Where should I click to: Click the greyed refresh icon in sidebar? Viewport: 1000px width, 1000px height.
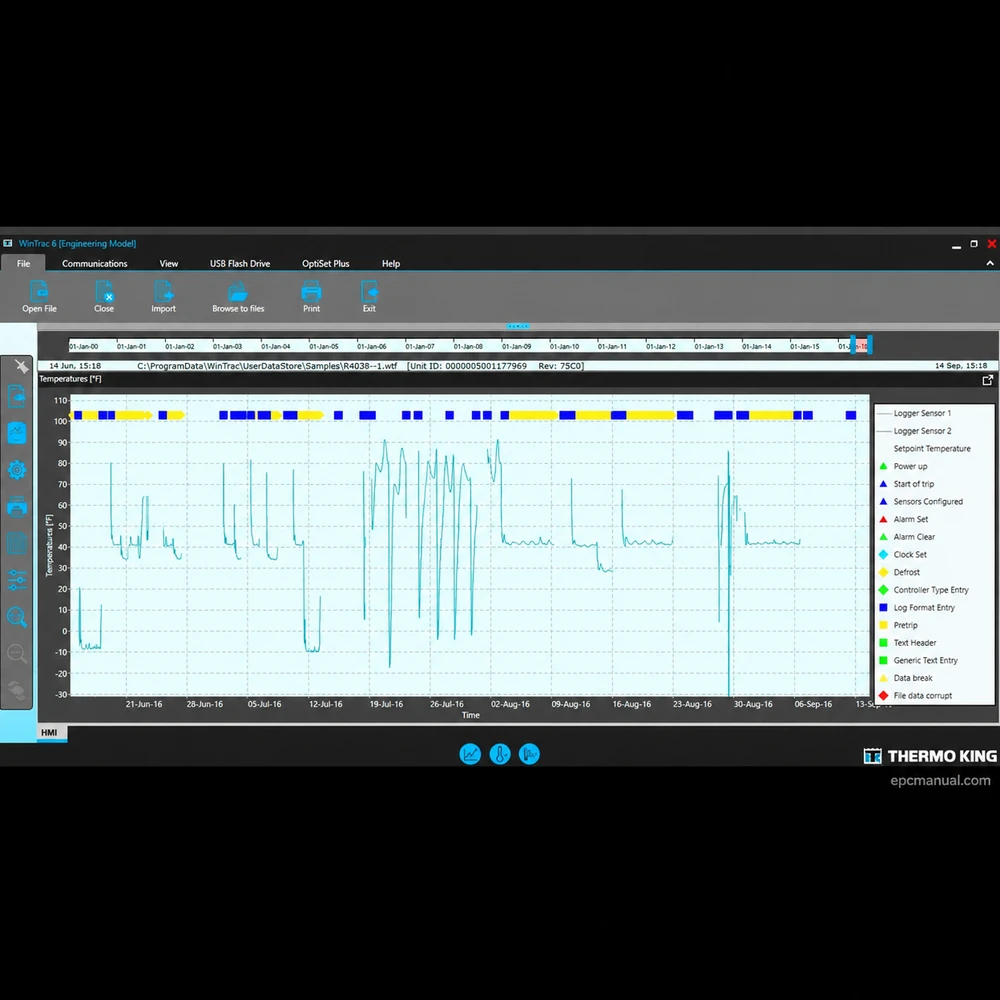[x=17, y=691]
